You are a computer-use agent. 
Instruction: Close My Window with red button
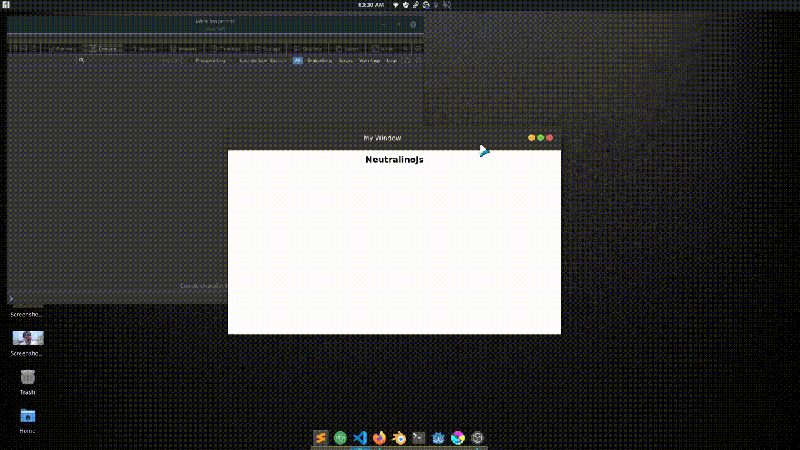click(x=550, y=138)
